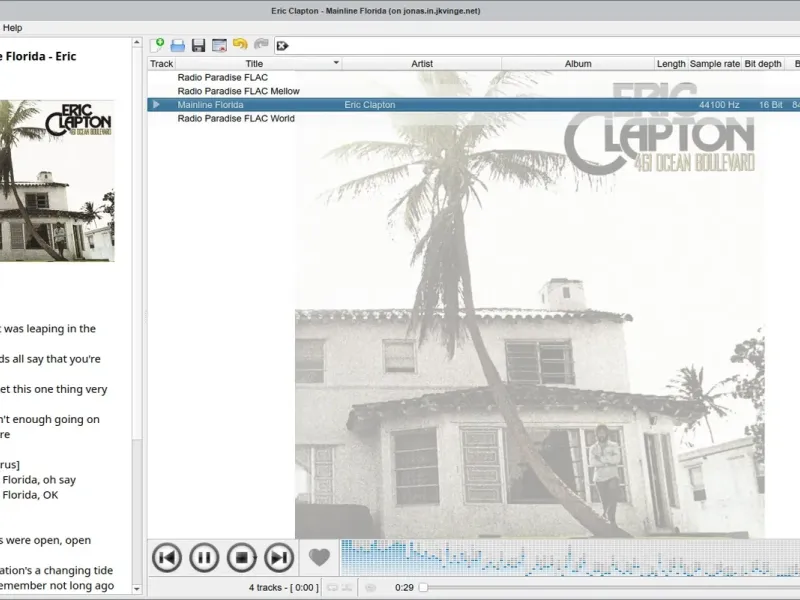The image size is (800, 600).
Task: Love this track with the heart icon
Action: tap(319, 557)
